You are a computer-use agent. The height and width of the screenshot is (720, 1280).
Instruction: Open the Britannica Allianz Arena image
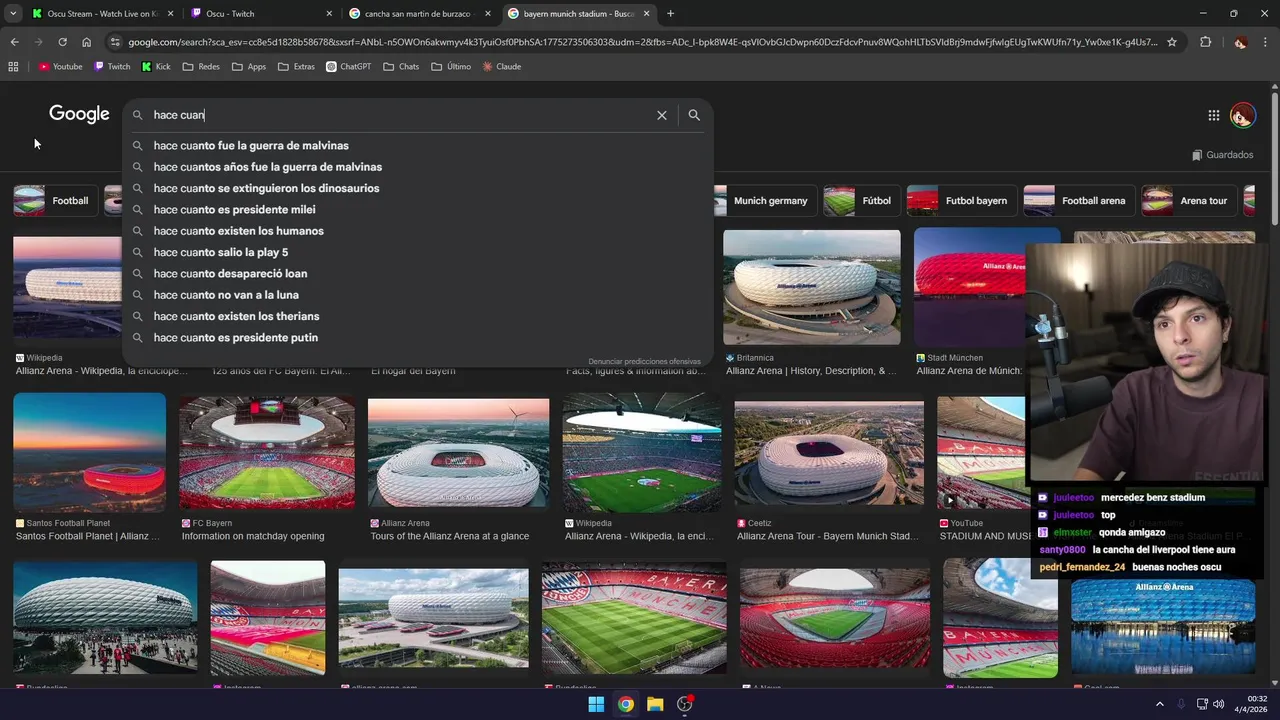811,287
